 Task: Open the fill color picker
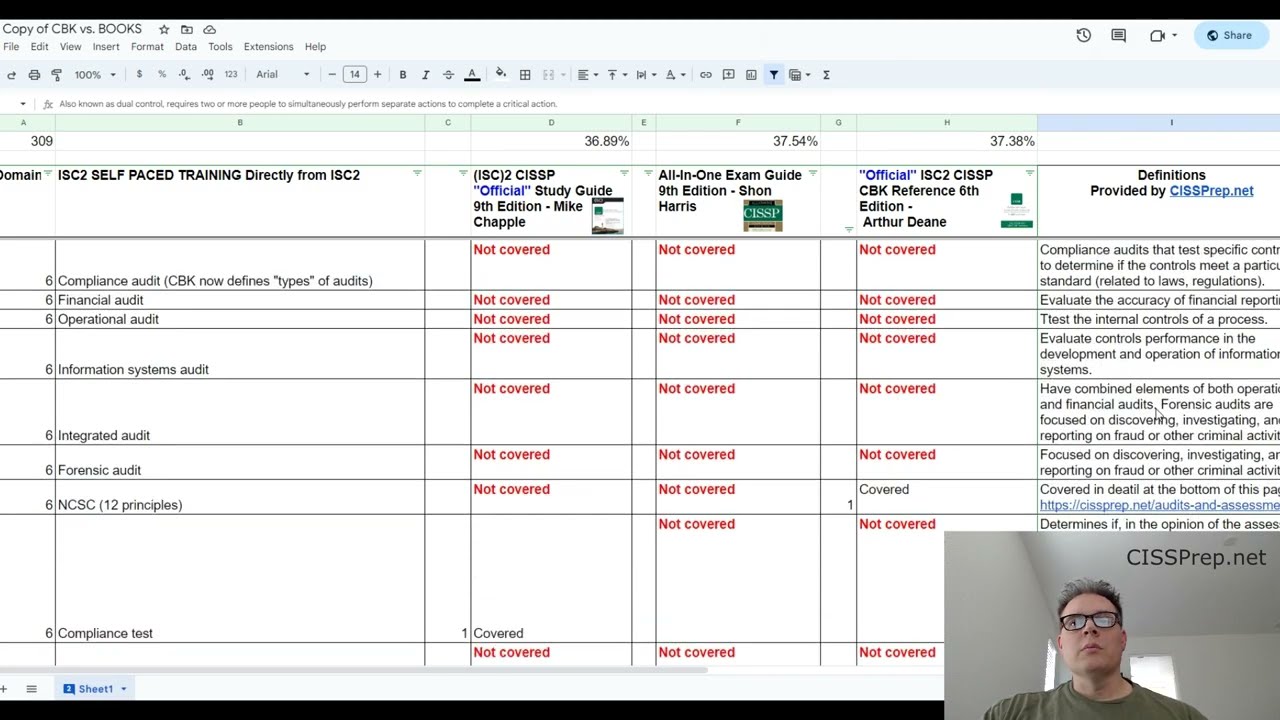501,75
